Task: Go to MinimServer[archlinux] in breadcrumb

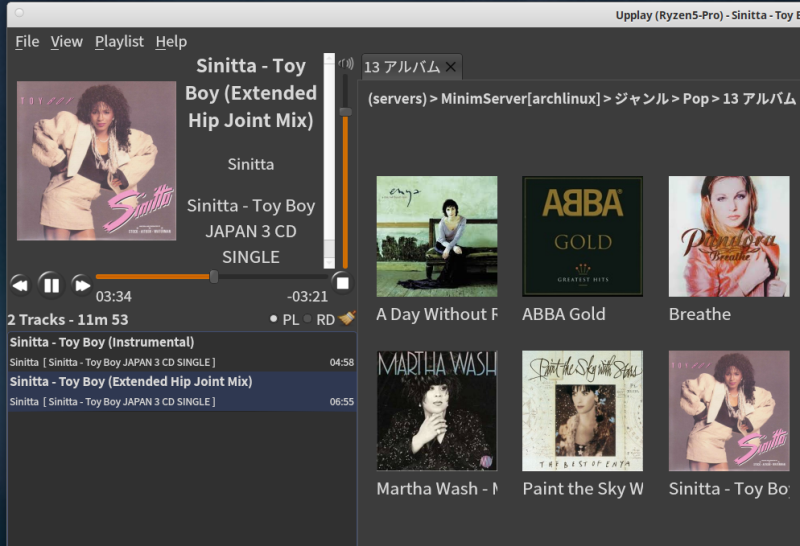Action: (x=520, y=98)
